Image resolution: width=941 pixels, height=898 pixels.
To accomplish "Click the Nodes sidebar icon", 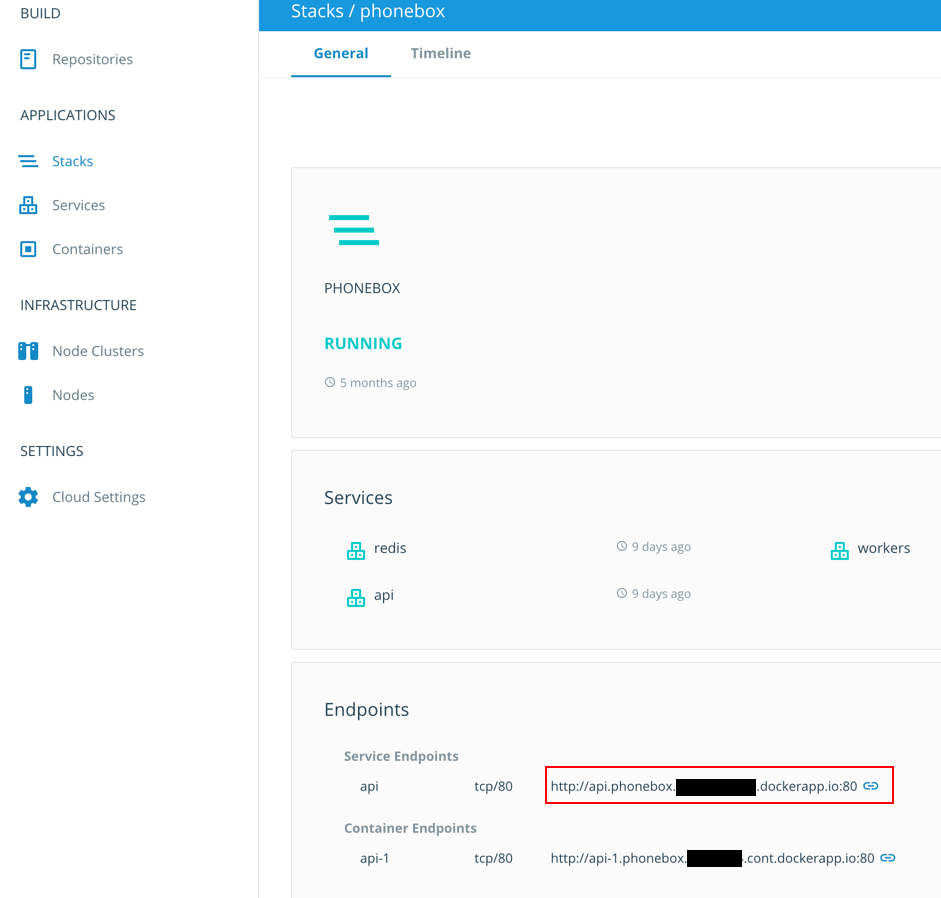I will (x=29, y=395).
